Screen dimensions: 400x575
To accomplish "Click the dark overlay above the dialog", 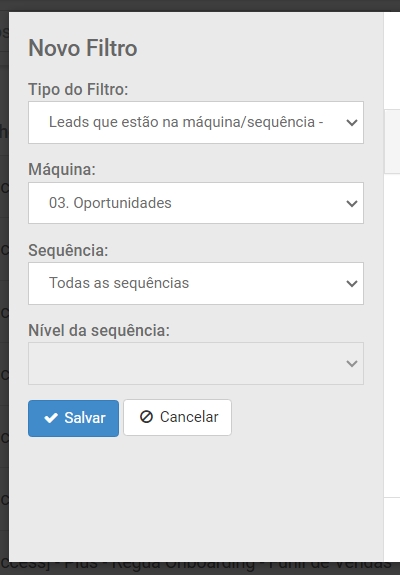I will point(200,6).
